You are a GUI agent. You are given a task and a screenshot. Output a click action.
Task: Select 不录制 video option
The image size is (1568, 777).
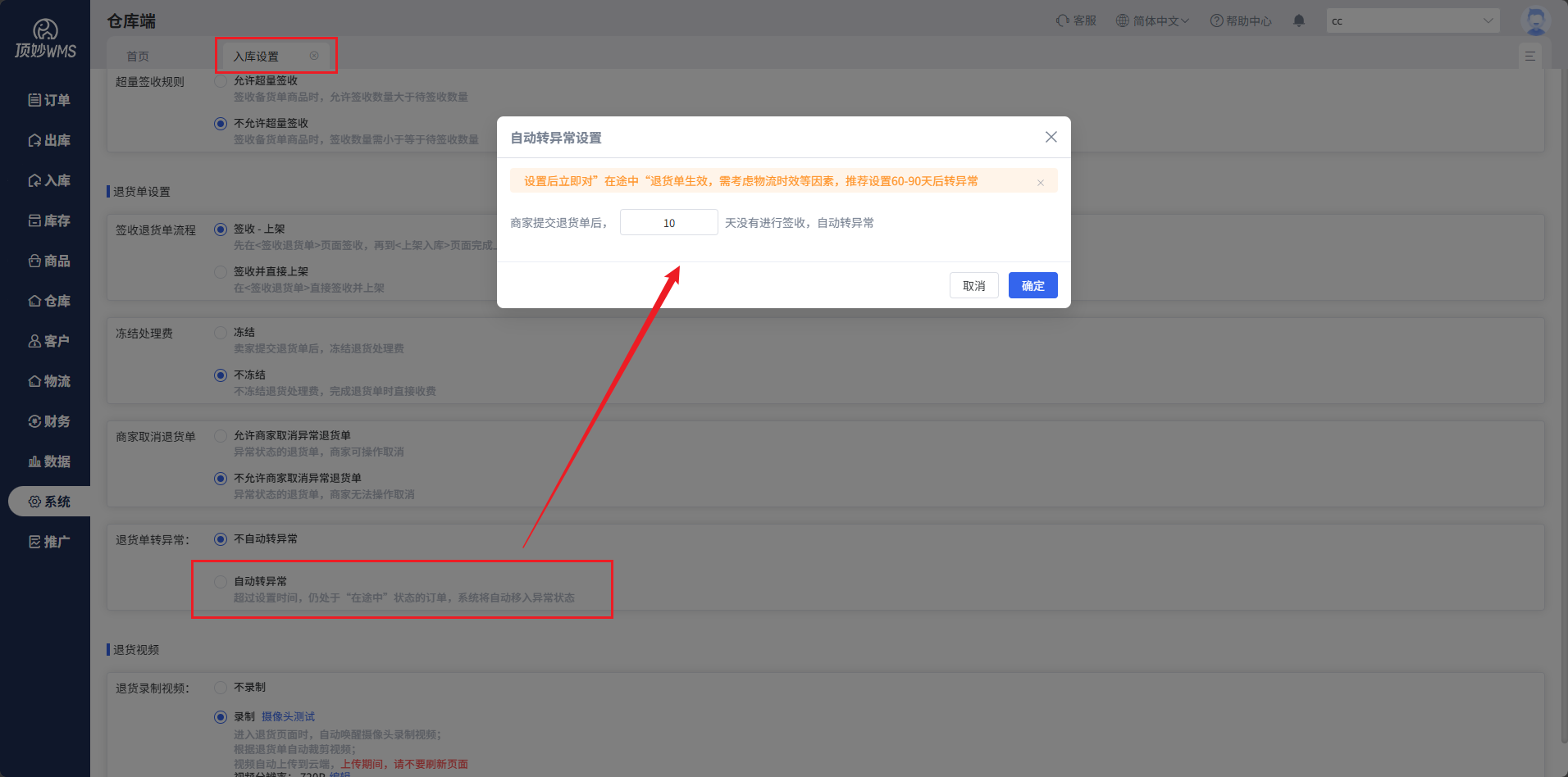pos(221,687)
